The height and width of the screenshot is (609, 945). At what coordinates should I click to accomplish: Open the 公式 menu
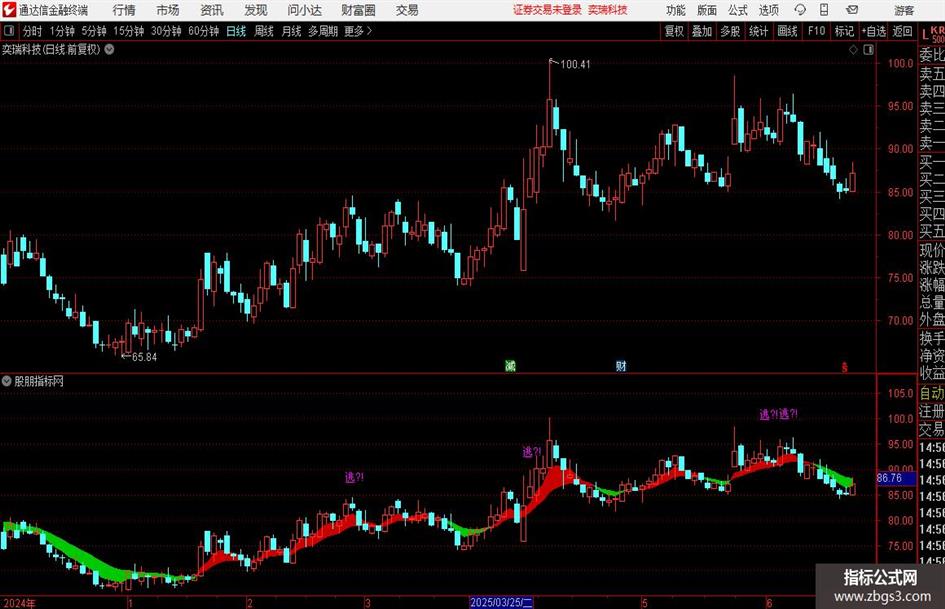[737, 10]
